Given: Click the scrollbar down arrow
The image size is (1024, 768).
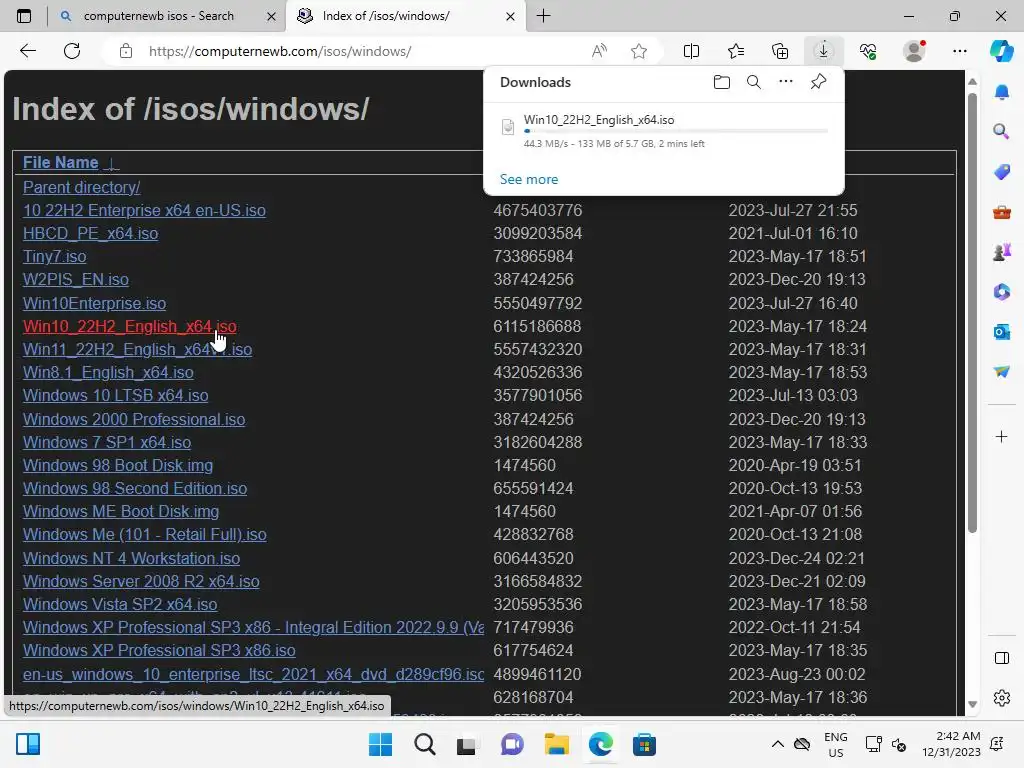Looking at the screenshot, I should (972, 704).
